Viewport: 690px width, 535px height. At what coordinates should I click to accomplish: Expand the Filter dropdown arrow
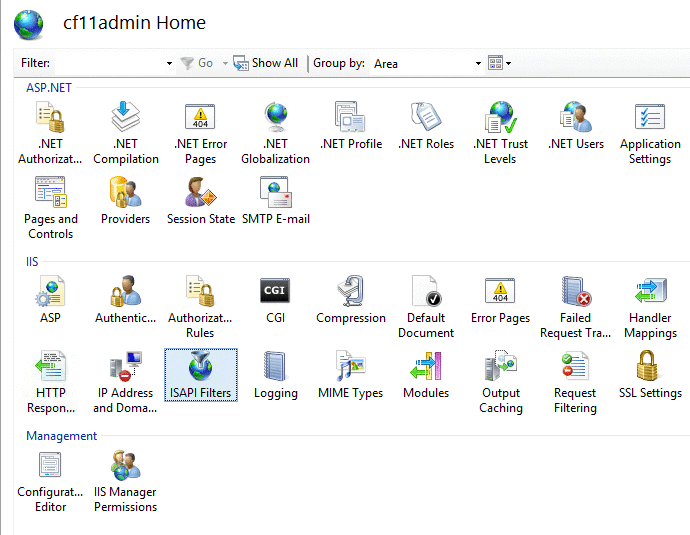click(x=169, y=63)
